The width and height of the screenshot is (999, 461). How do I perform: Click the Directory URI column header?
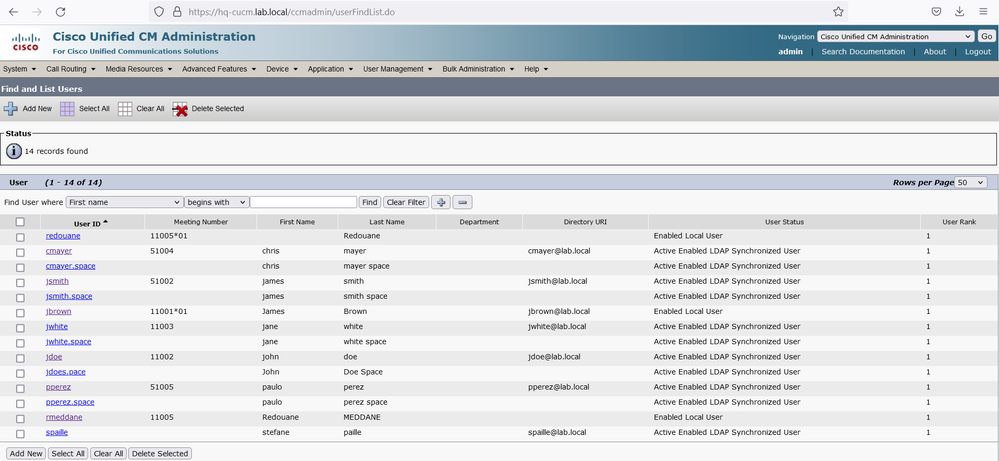(x=585, y=222)
